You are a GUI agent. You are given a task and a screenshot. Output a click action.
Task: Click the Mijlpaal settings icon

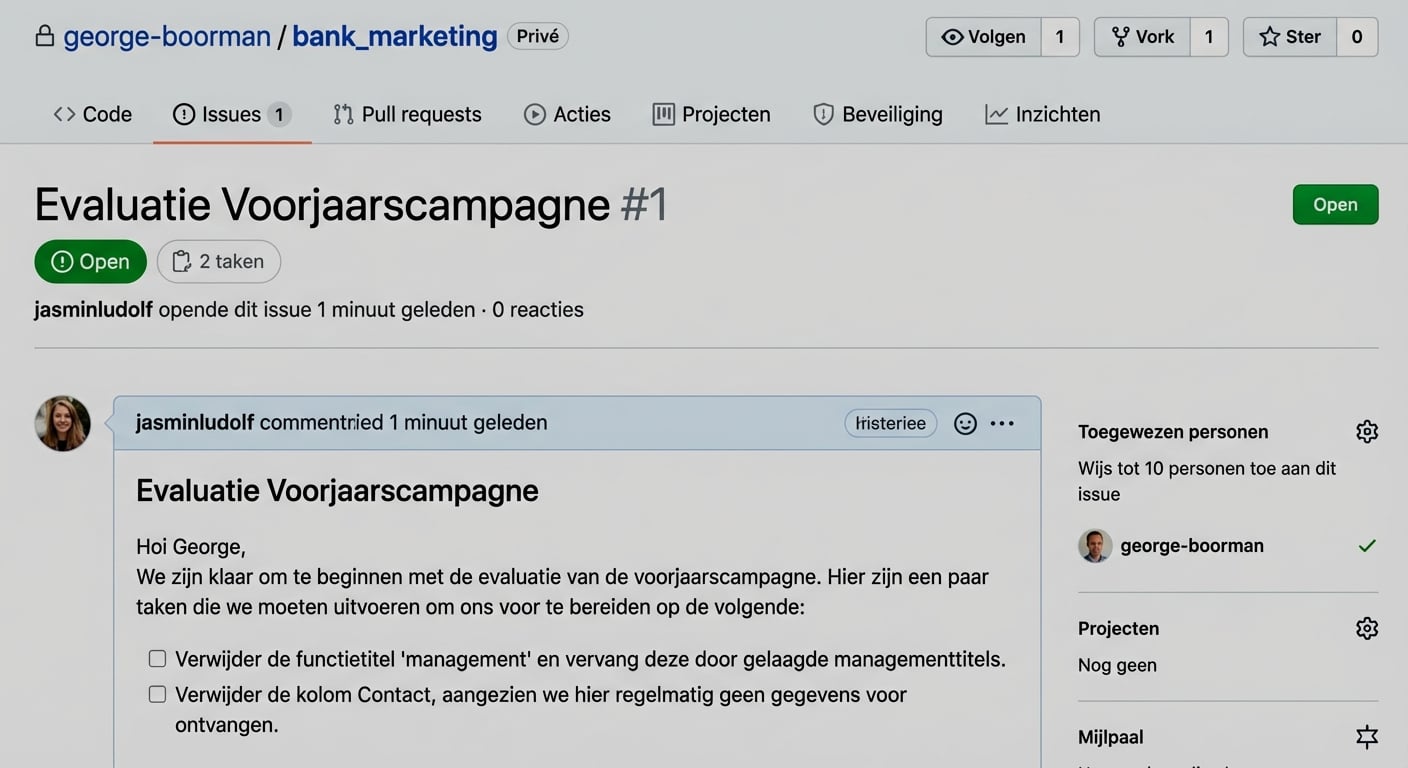pos(1366,737)
